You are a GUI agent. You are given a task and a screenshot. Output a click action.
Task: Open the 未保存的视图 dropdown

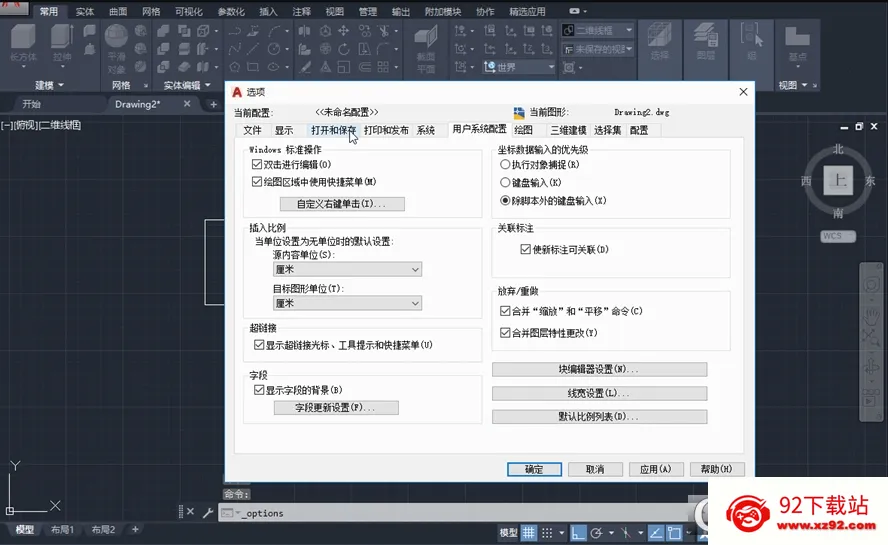click(597, 49)
